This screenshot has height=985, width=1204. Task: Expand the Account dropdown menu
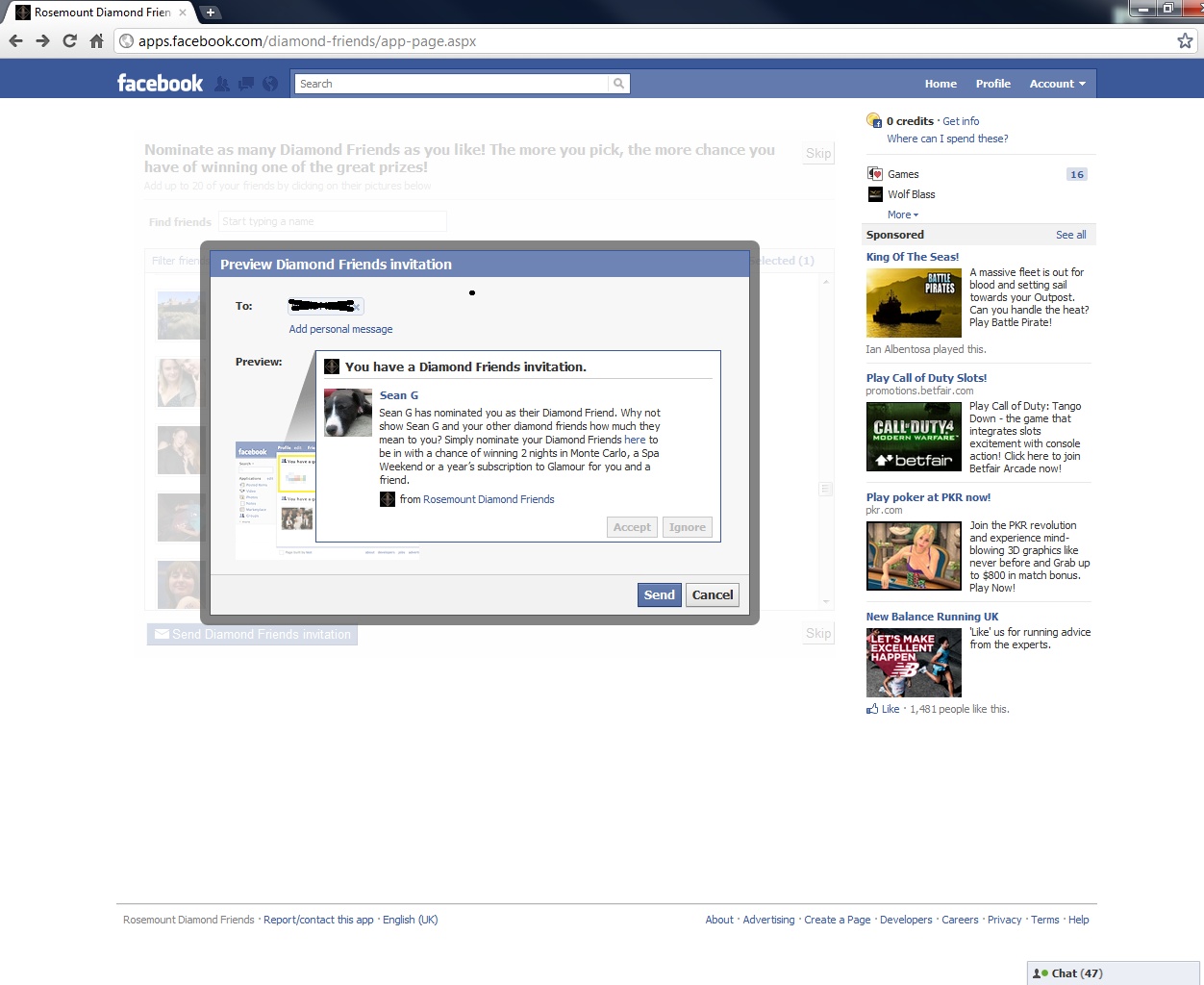click(x=1057, y=84)
